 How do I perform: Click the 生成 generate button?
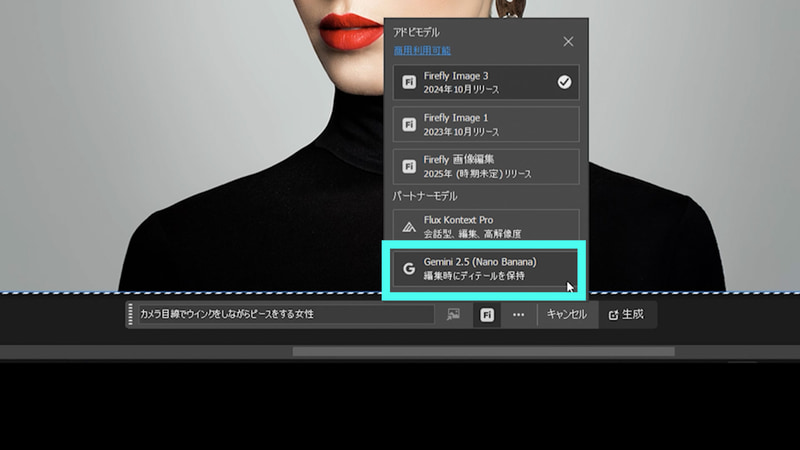(626, 314)
